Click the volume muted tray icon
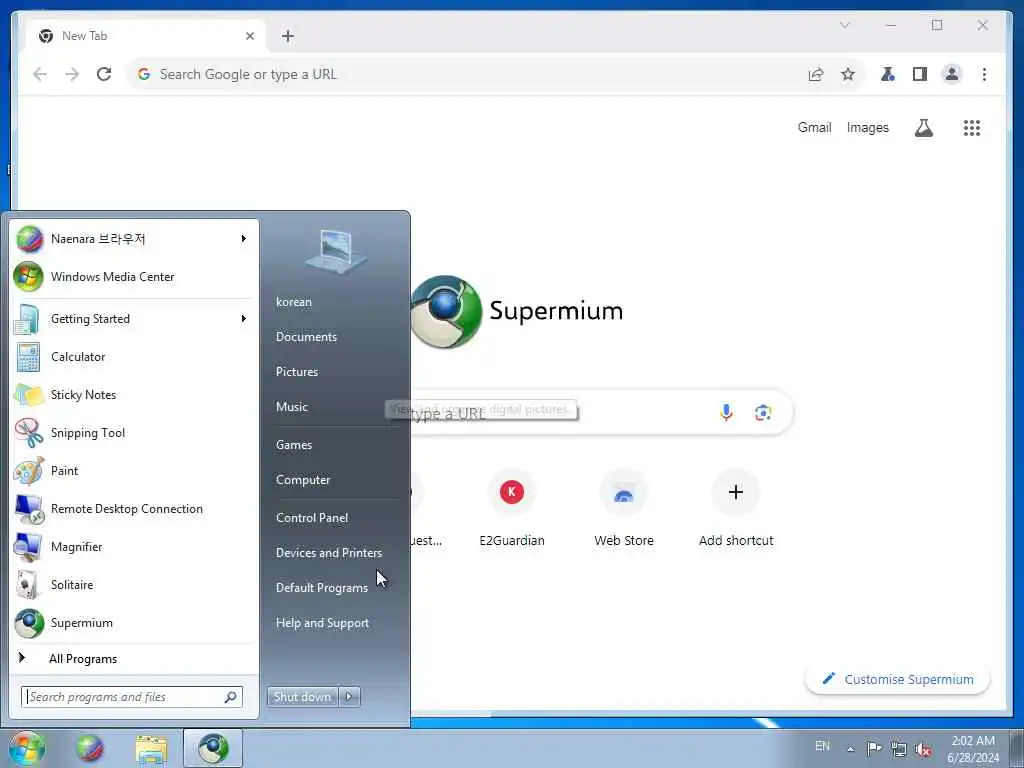The height and width of the screenshot is (768, 1024). pyautogui.click(x=923, y=749)
